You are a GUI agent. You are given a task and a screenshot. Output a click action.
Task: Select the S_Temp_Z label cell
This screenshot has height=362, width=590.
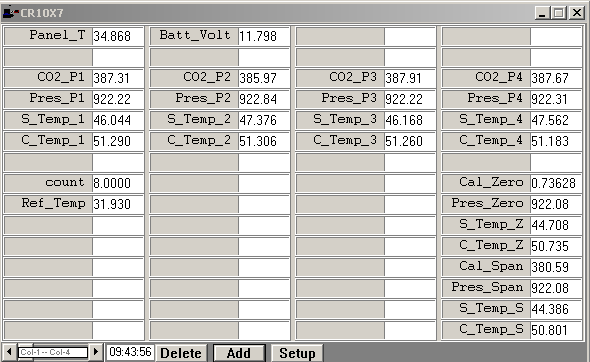(x=486, y=225)
